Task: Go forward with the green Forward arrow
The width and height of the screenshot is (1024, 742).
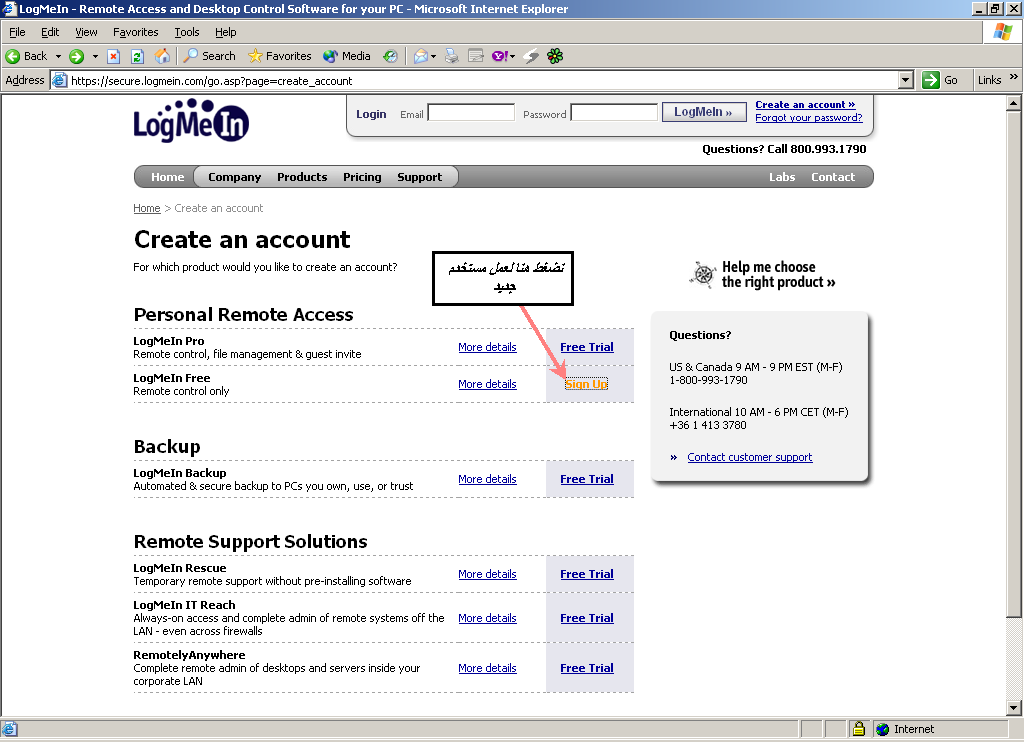Action: coord(76,56)
